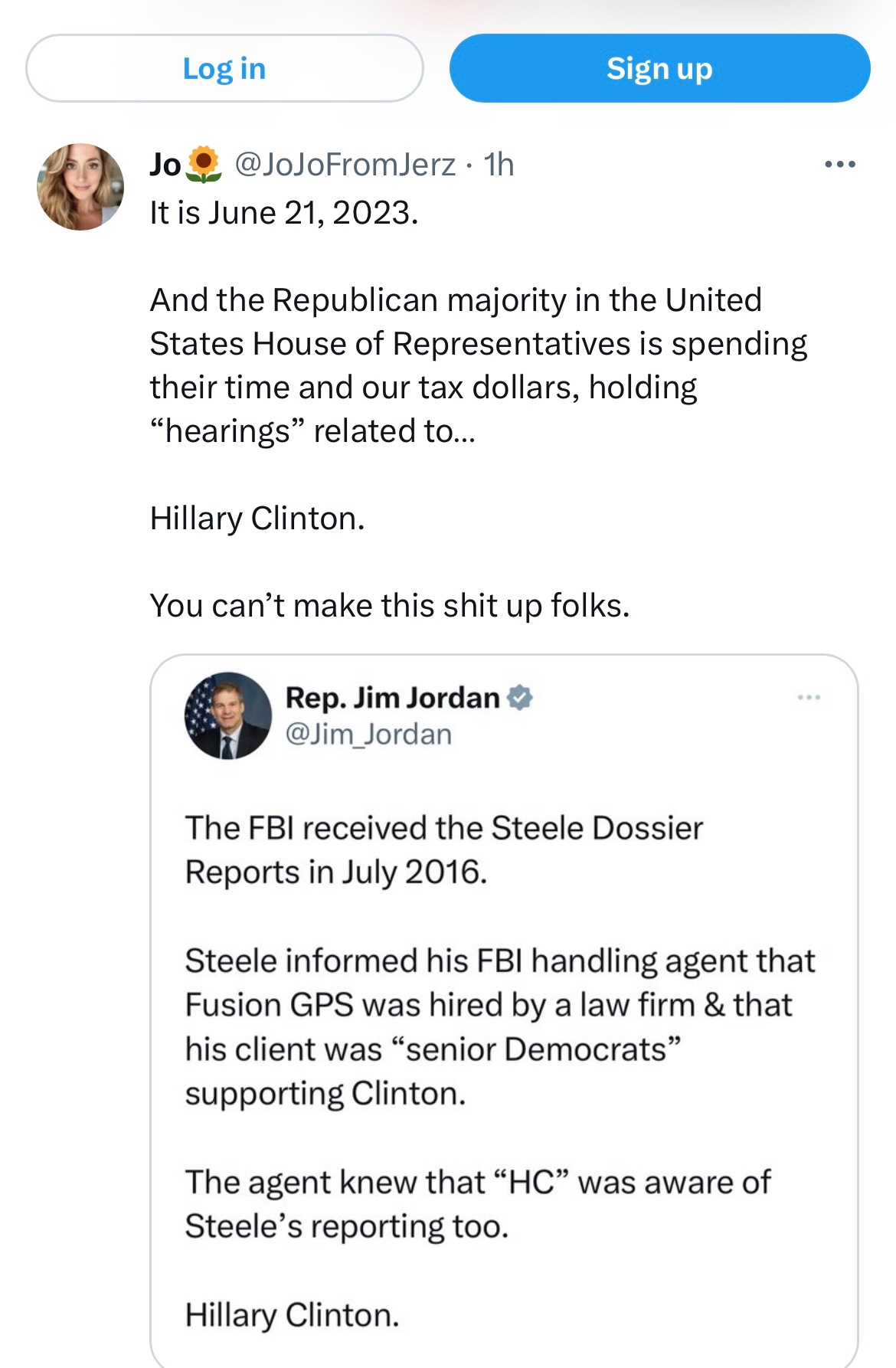Click the Log in button
The width and height of the screenshot is (896, 1368).
tap(224, 69)
